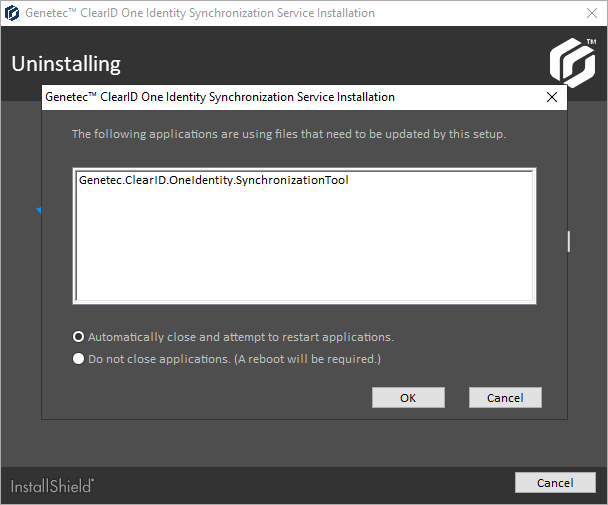Screen dimensions: 608x505
Task: Click Cancel next to the OK button
Action: pyautogui.click(x=505, y=398)
